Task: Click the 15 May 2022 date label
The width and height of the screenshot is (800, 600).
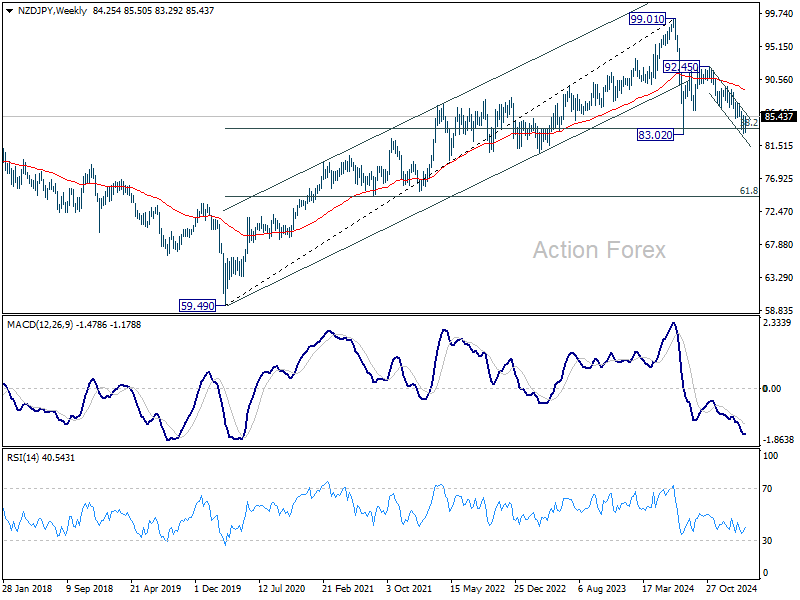Action: pos(477,588)
